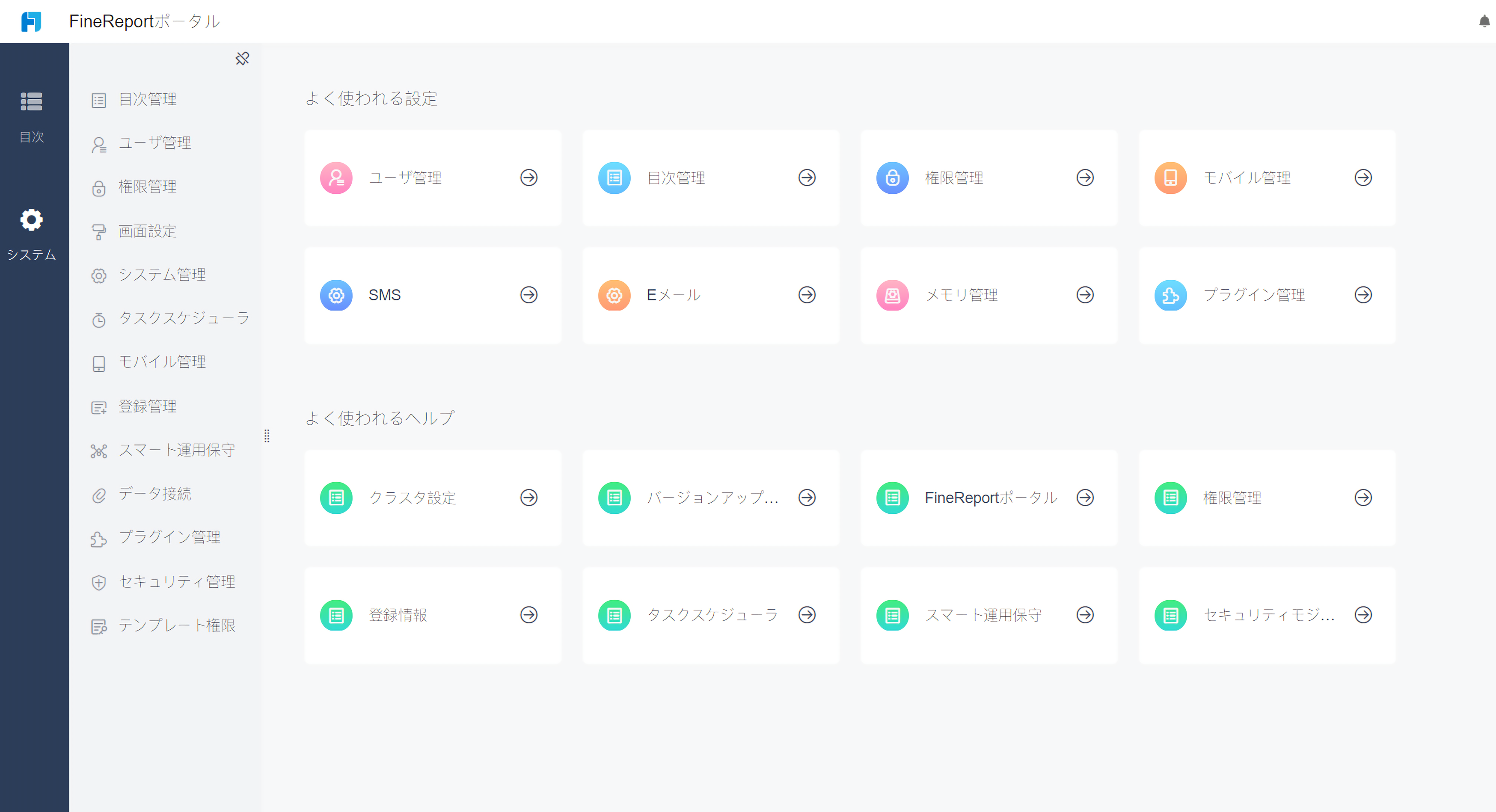Unpin the sidebar navigation panel
The width and height of the screenshot is (1496, 812).
[242, 59]
